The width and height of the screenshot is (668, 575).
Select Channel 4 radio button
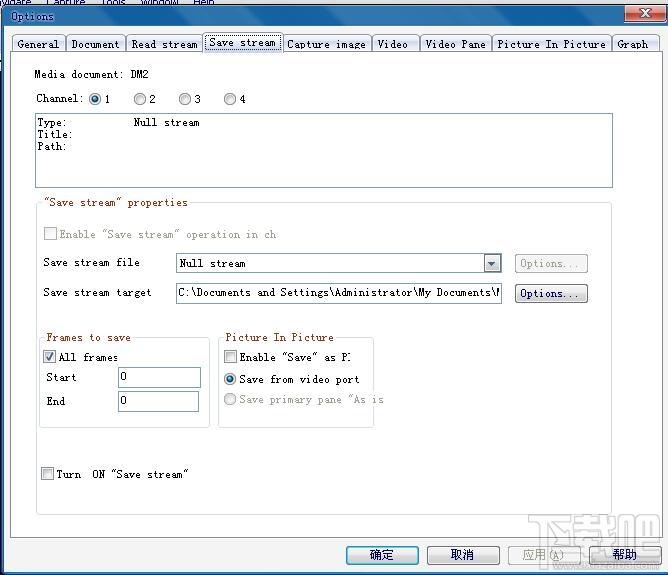[230, 99]
